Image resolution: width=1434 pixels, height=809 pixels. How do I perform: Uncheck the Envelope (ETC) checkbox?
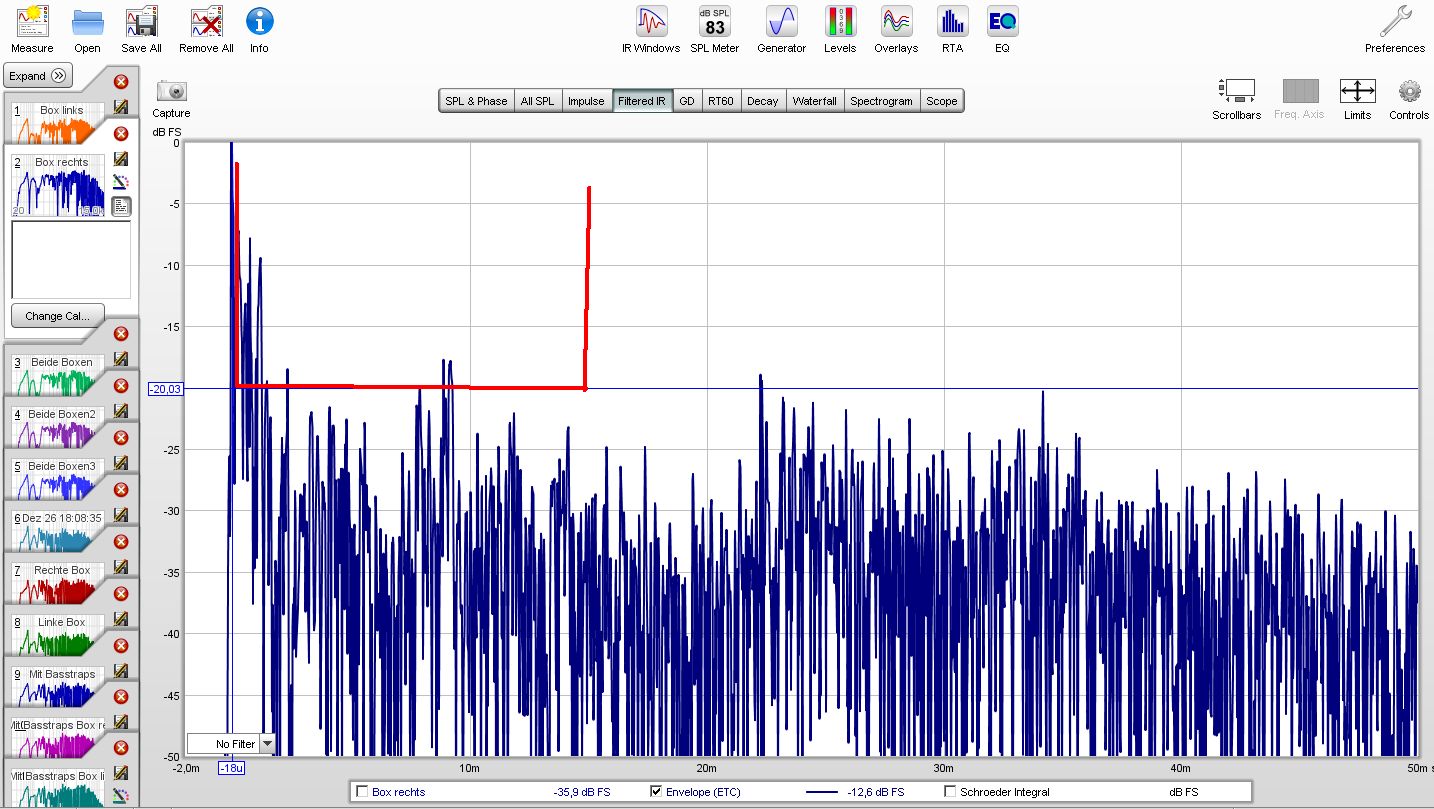(x=656, y=792)
